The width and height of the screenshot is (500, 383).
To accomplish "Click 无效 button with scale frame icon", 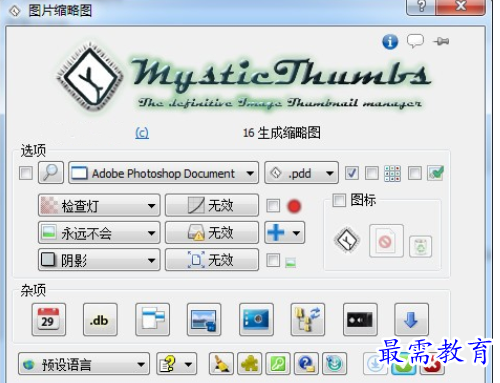I will [212, 260].
